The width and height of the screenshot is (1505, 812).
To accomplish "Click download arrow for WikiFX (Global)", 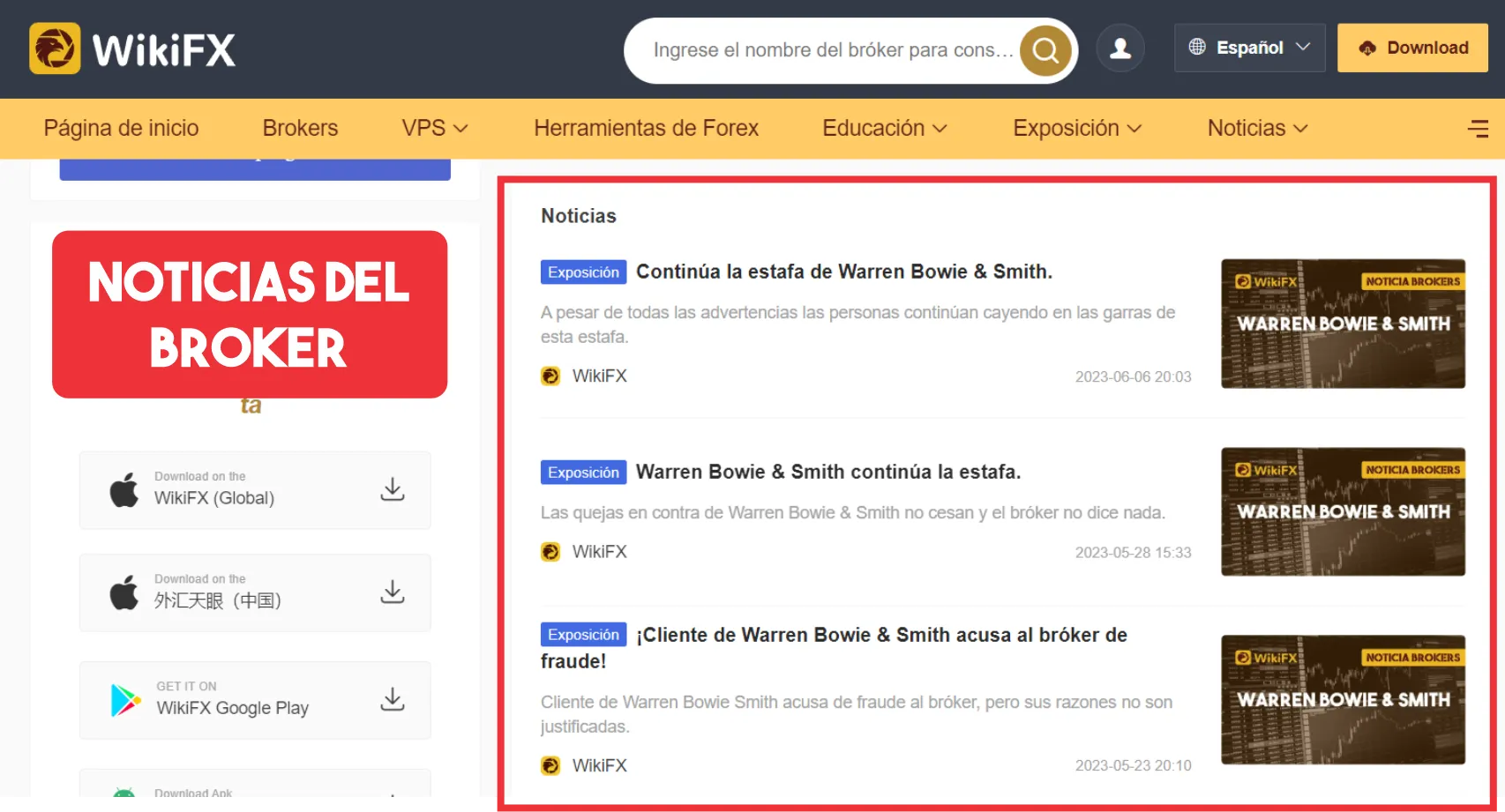I will [x=393, y=489].
